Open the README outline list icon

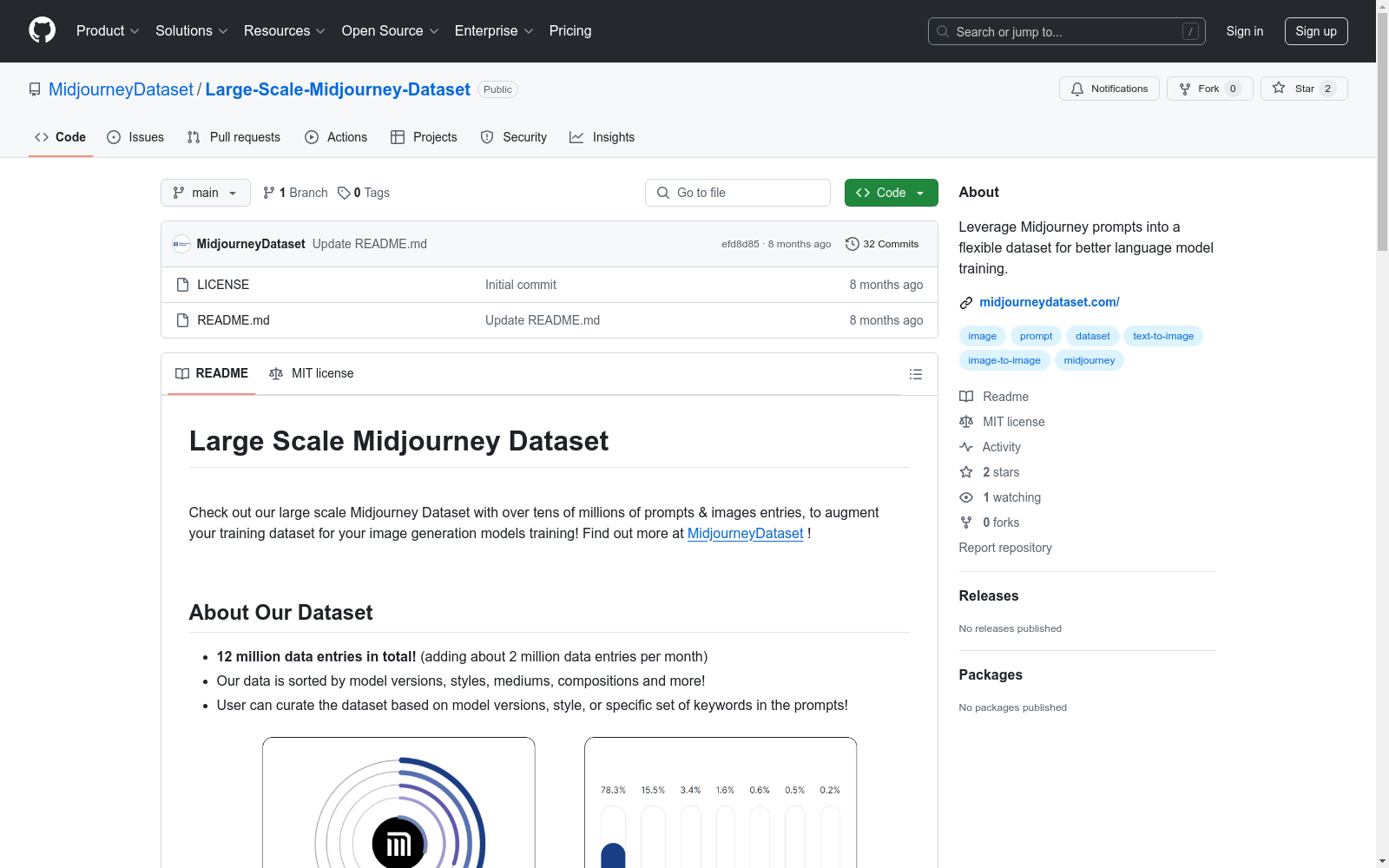click(x=915, y=374)
